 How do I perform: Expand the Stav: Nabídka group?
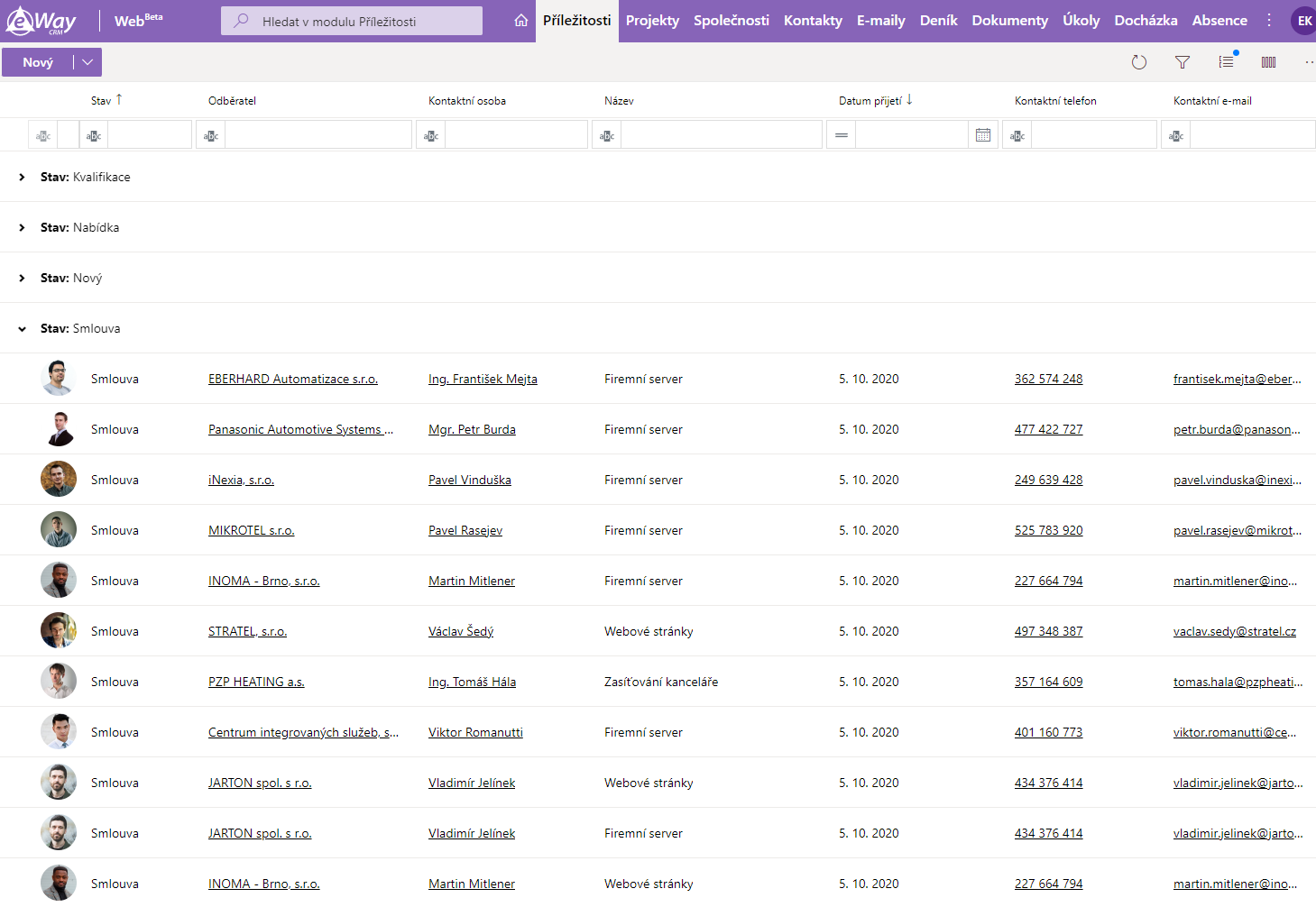point(22,228)
